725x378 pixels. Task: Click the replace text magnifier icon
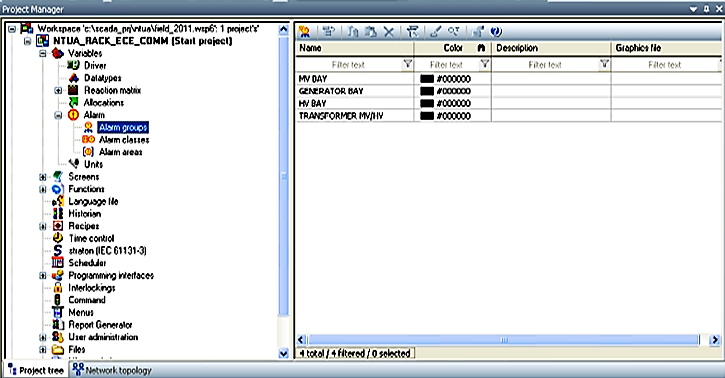454,31
